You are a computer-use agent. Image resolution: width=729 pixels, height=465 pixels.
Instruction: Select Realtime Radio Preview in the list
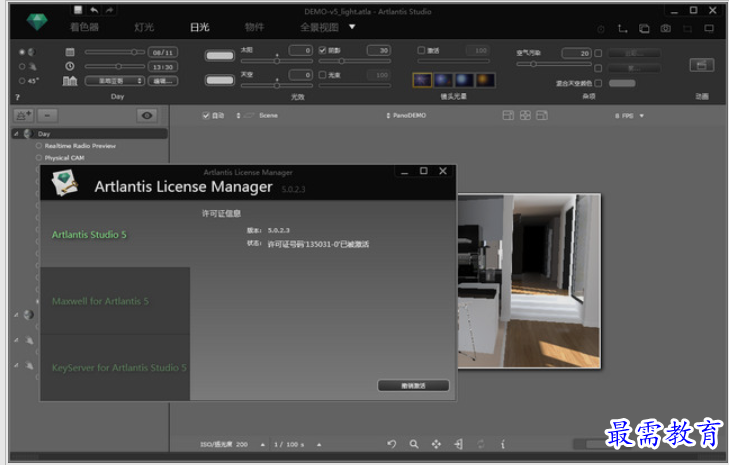(x=80, y=146)
